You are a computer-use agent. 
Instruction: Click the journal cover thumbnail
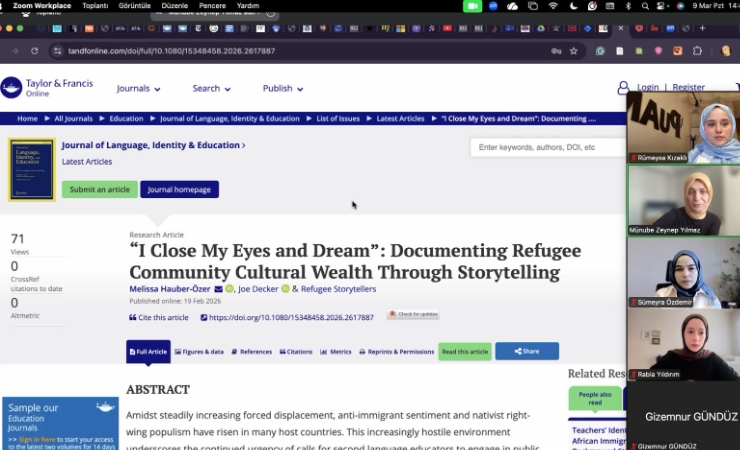click(31, 170)
